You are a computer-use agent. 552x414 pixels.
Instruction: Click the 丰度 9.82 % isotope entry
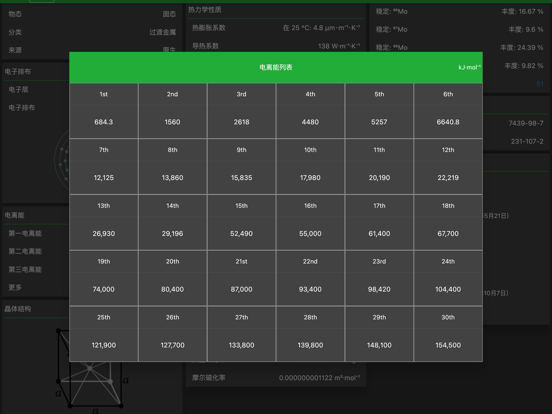[x=523, y=66]
